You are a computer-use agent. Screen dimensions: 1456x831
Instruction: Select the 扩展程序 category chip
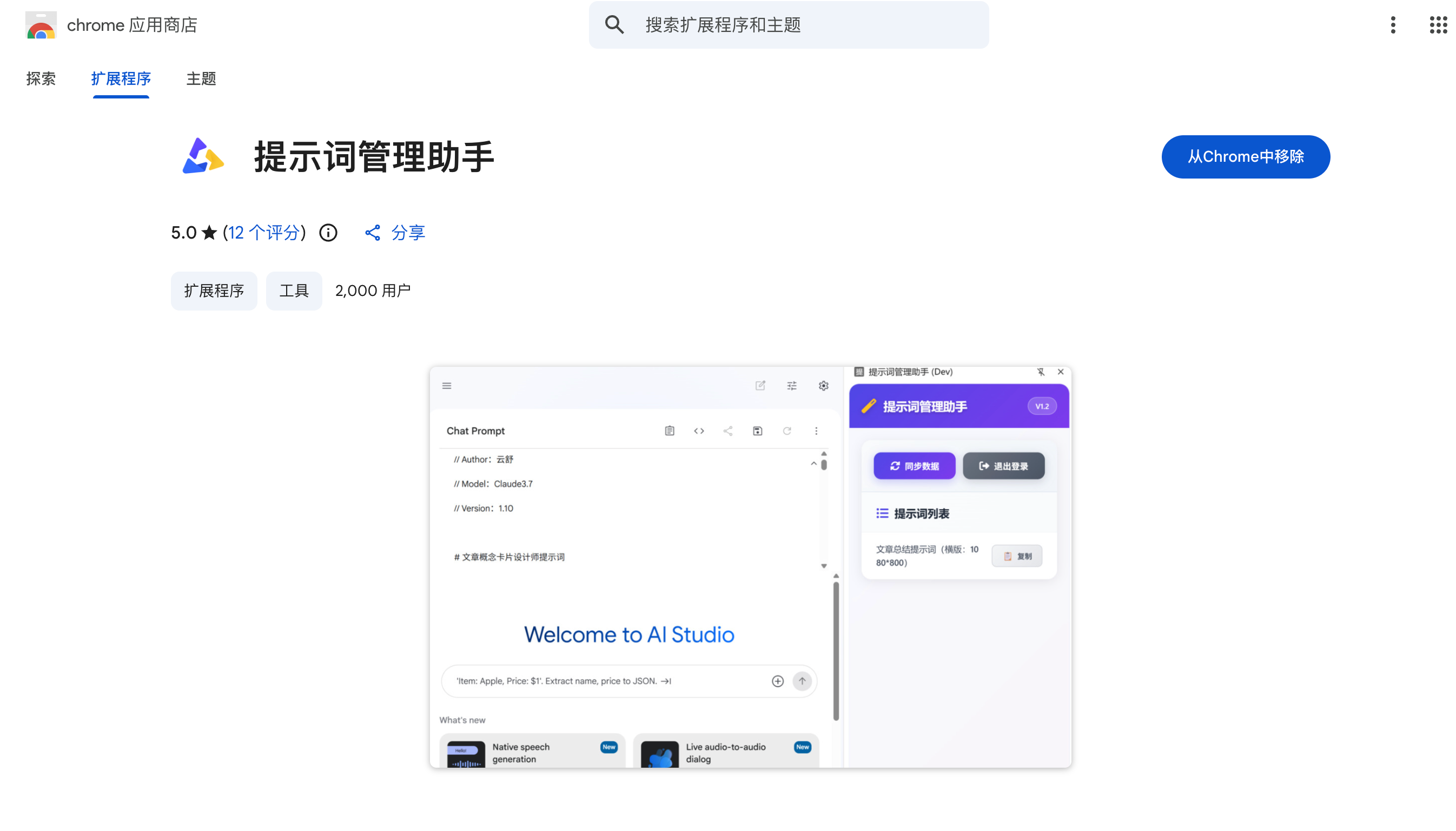[214, 291]
